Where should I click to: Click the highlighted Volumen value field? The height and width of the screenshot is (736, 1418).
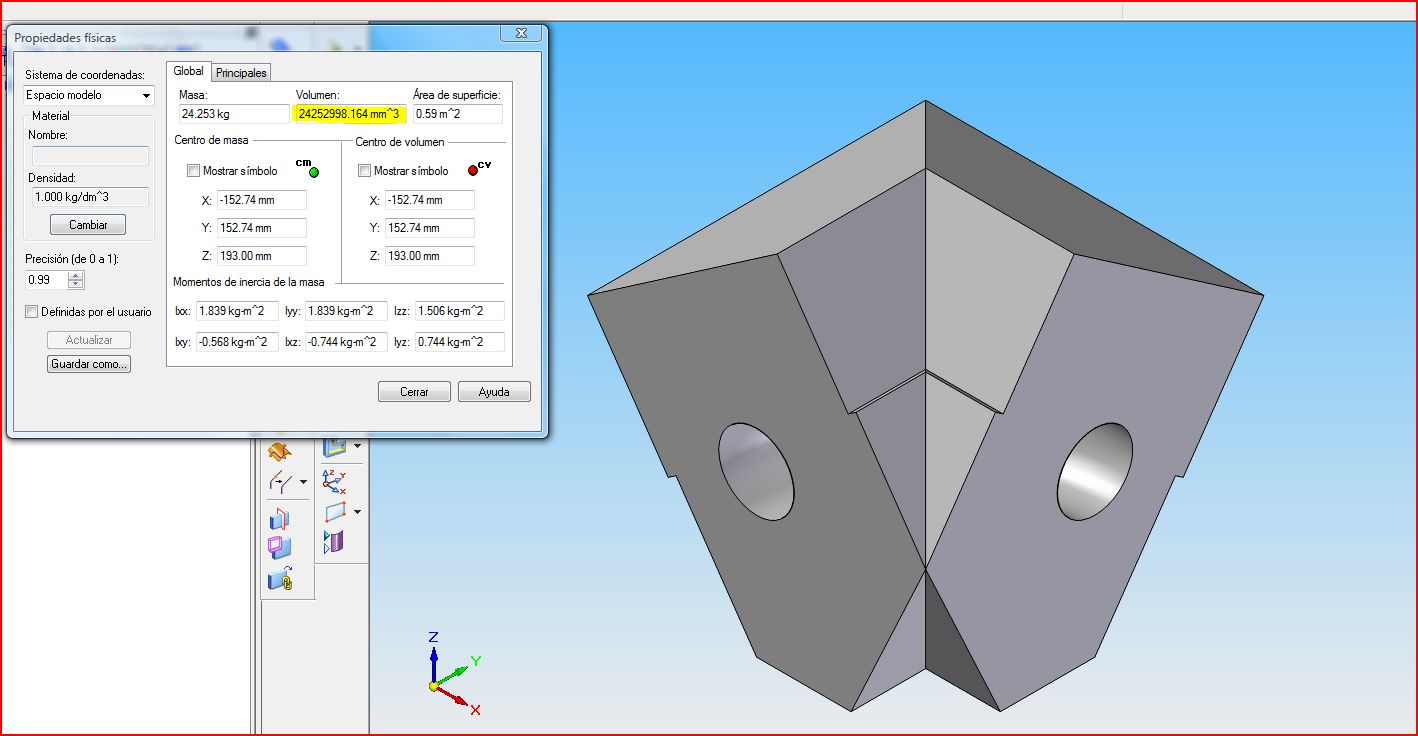click(349, 114)
